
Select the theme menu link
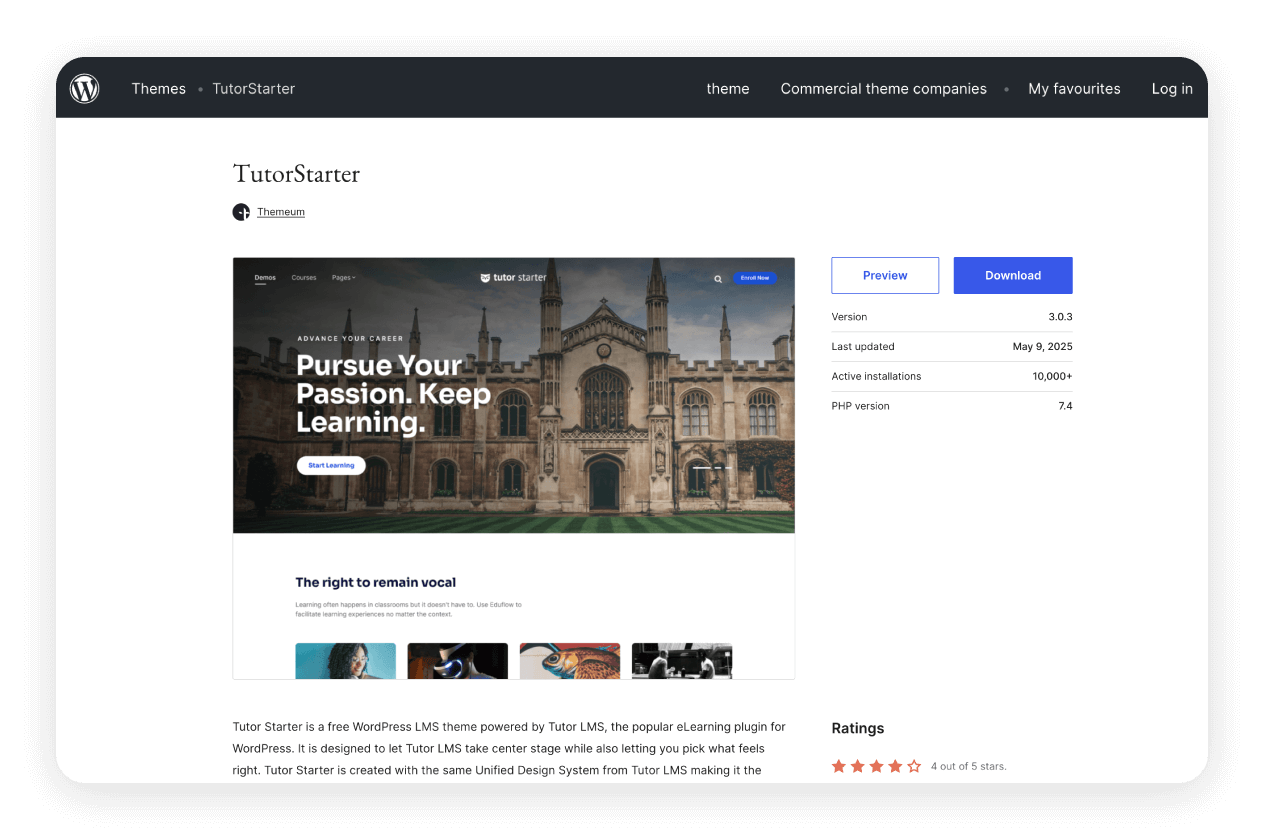[x=727, y=89]
